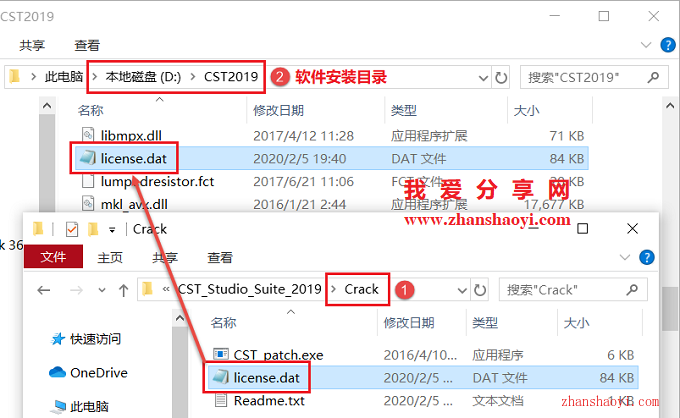Click the lumpedresistor.fct file icon
The image size is (680, 418).
tap(88, 181)
